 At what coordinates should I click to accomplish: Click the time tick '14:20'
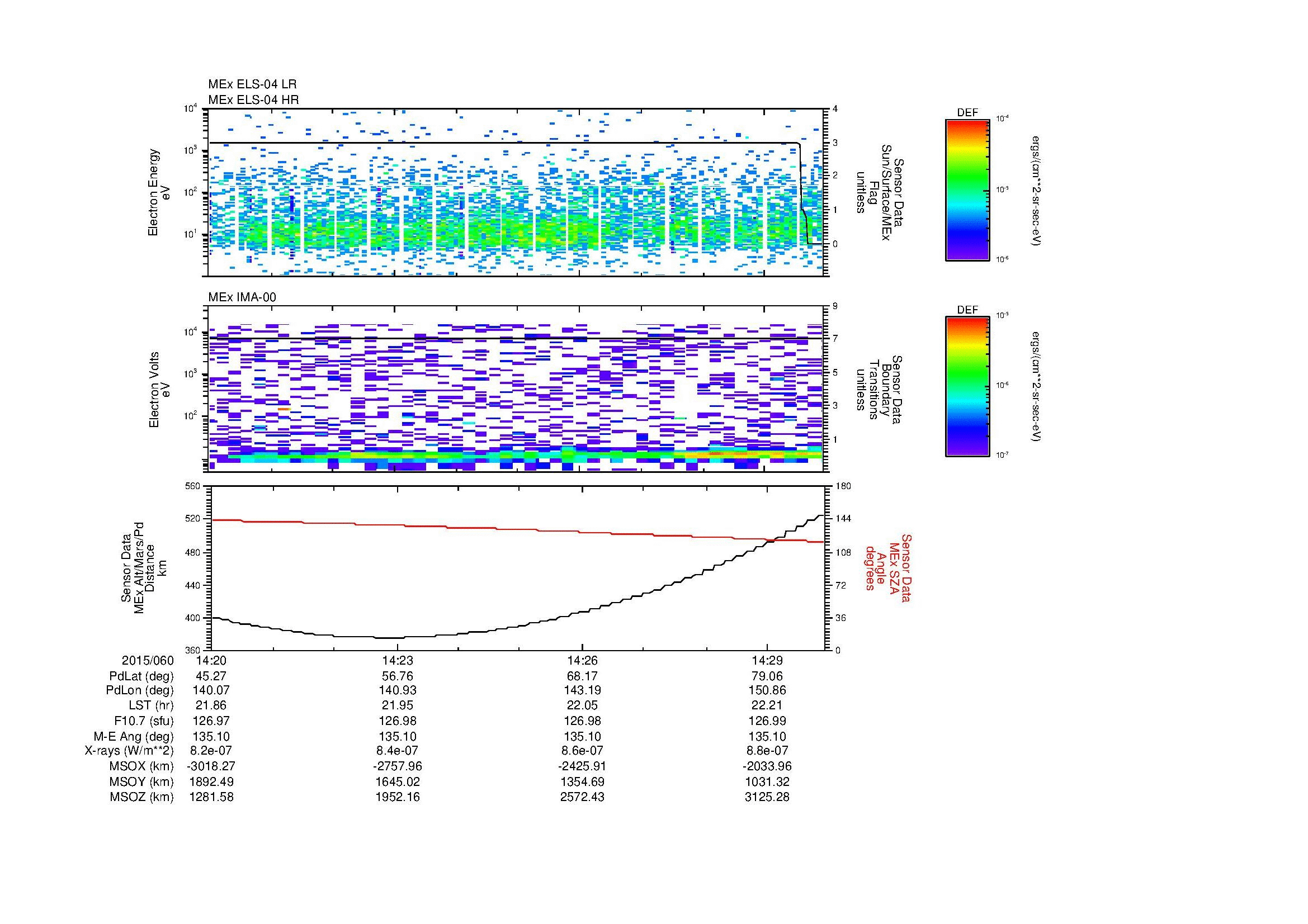pos(211,660)
